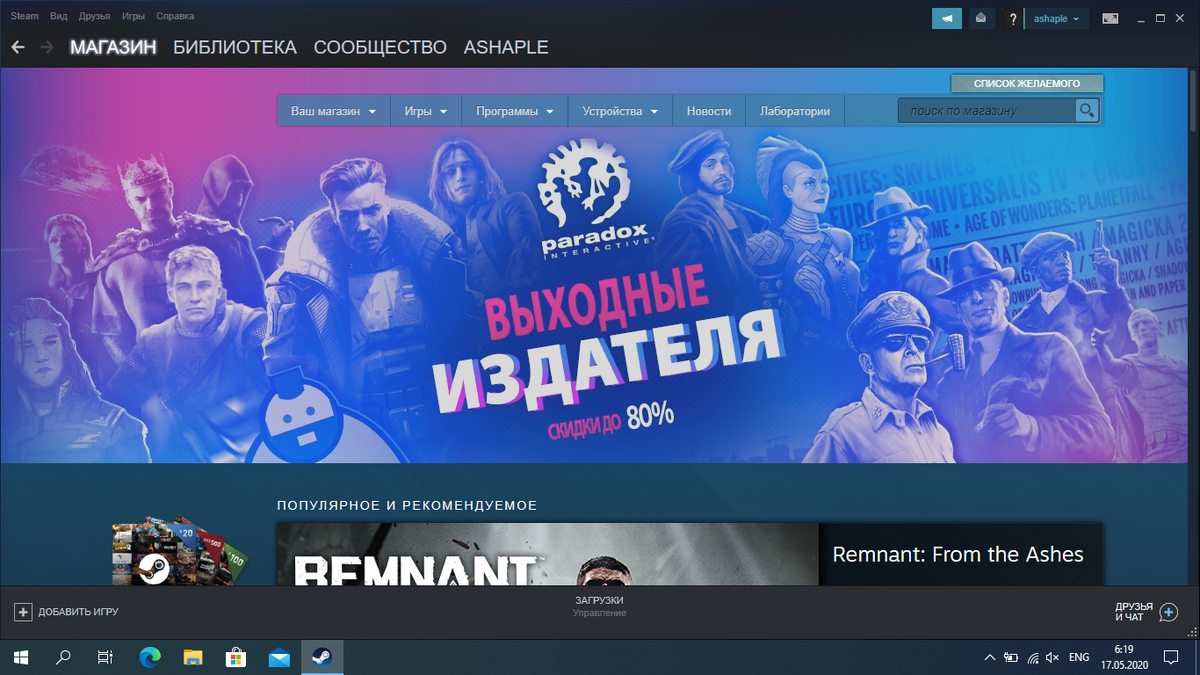Launch Microsoft Edge from taskbar
Image resolution: width=1200 pixels, height=675 pixels.
point(150,657)
